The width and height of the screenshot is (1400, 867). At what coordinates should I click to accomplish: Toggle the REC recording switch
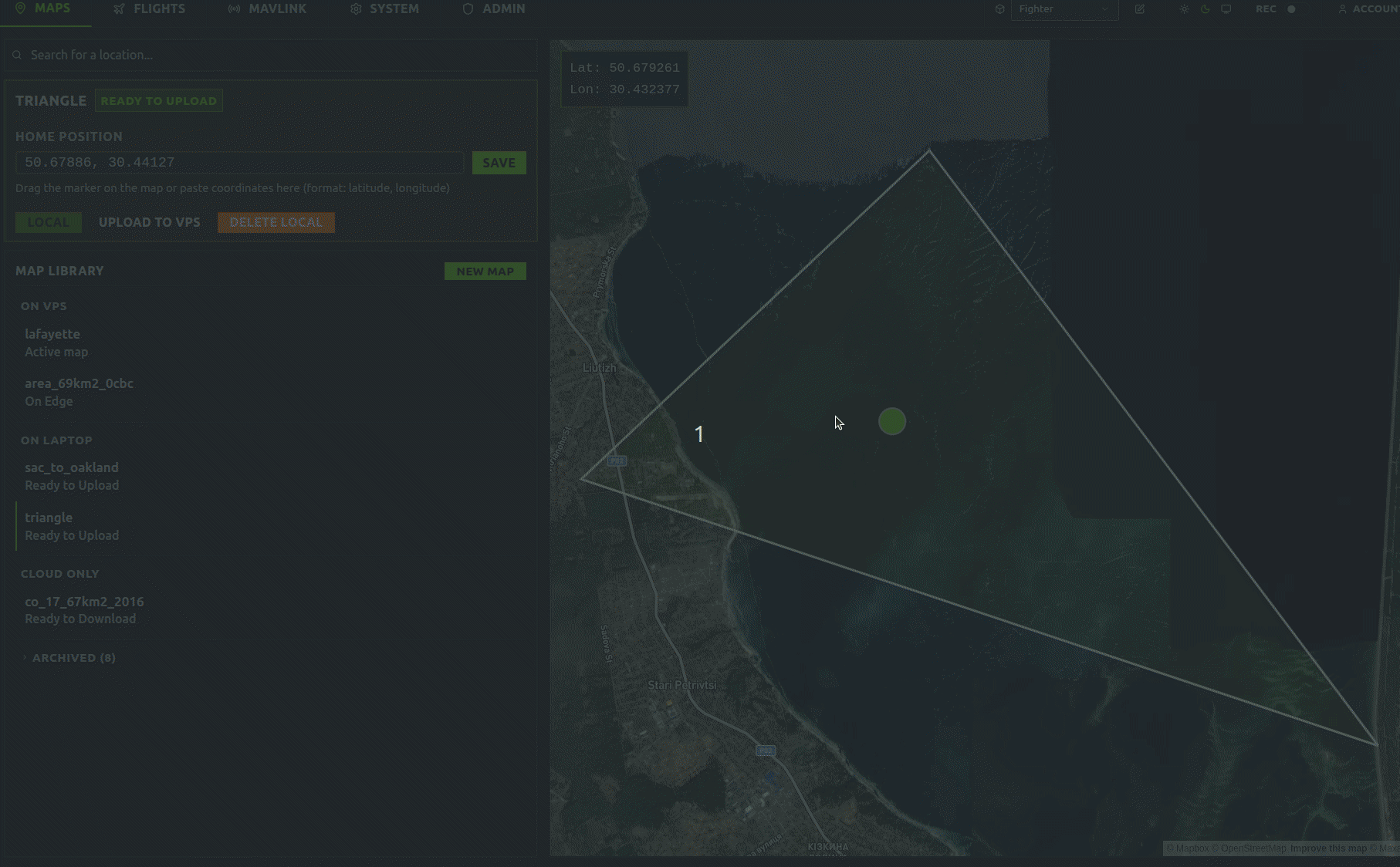click(x=1290, y=9)
